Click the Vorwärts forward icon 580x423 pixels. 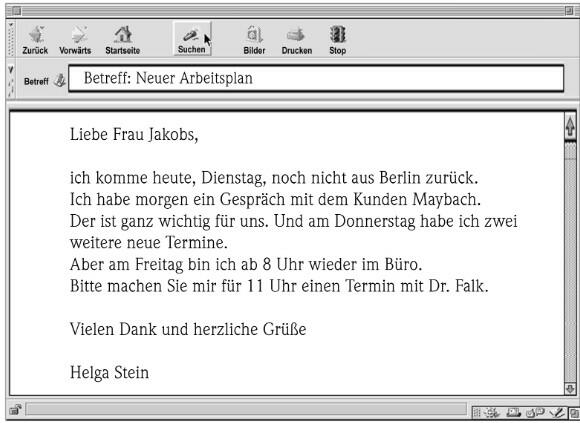(79, 34)
